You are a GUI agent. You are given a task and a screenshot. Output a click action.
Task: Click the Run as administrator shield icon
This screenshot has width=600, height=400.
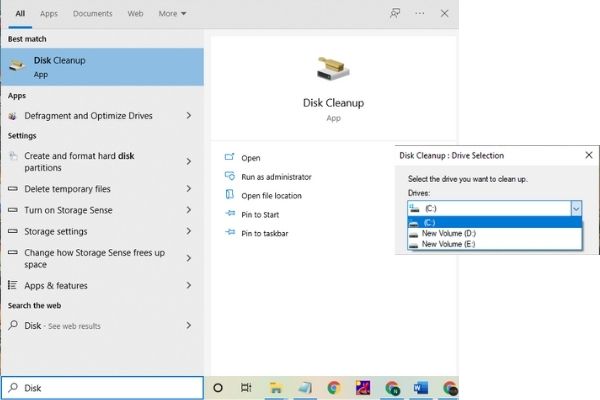230,176
